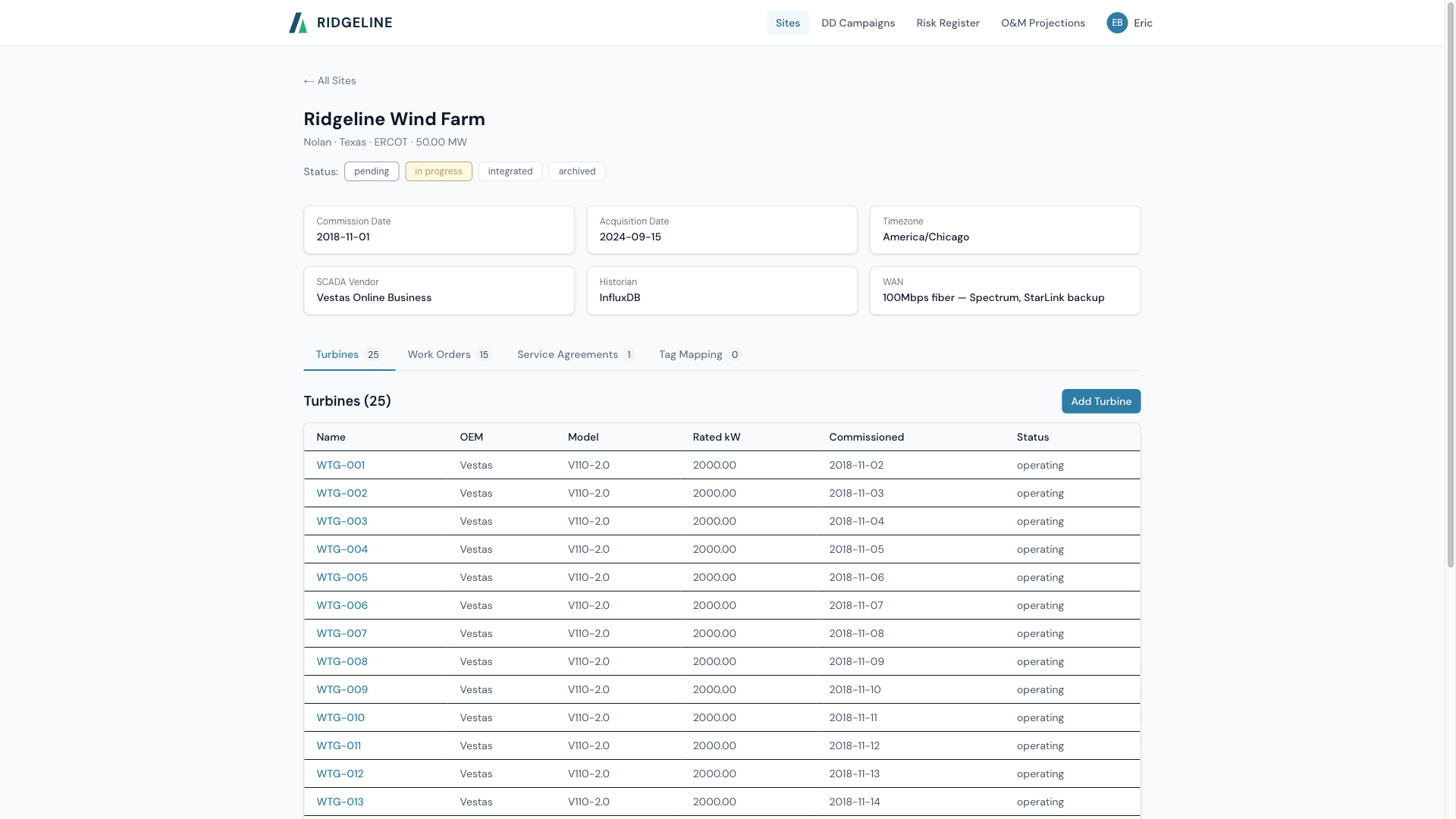Image resolution: width=1456 pixels, height=819 pixels.
Task: Open turbine WTG-001 details
Action: click(340, 465)
